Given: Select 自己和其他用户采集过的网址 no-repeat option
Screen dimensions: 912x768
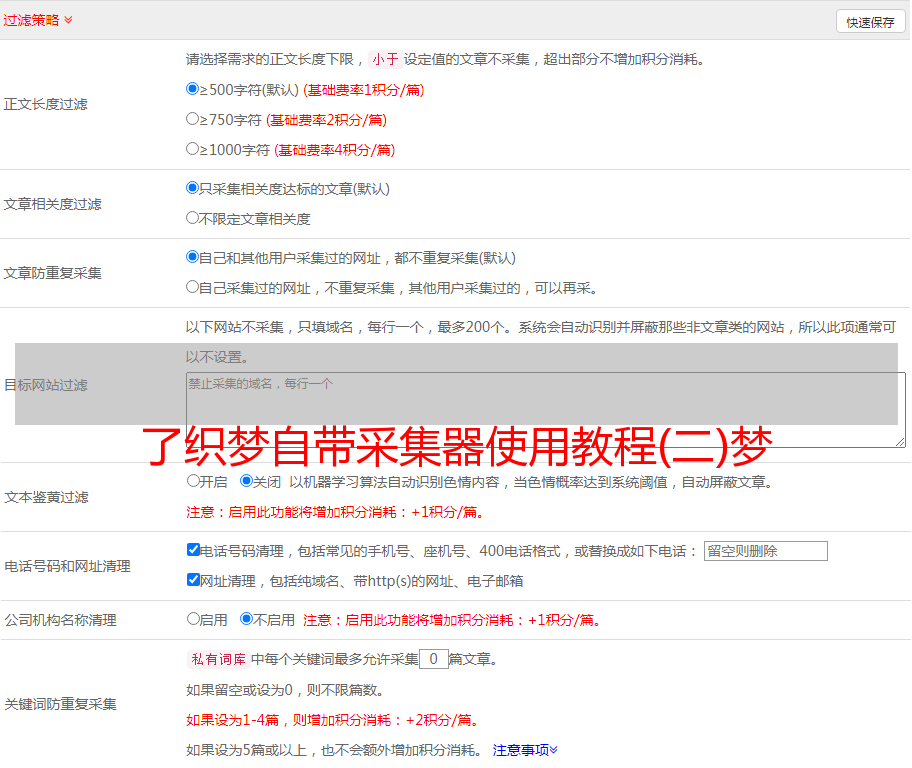Looking at the screenshot, I should (x=193, y=257).
